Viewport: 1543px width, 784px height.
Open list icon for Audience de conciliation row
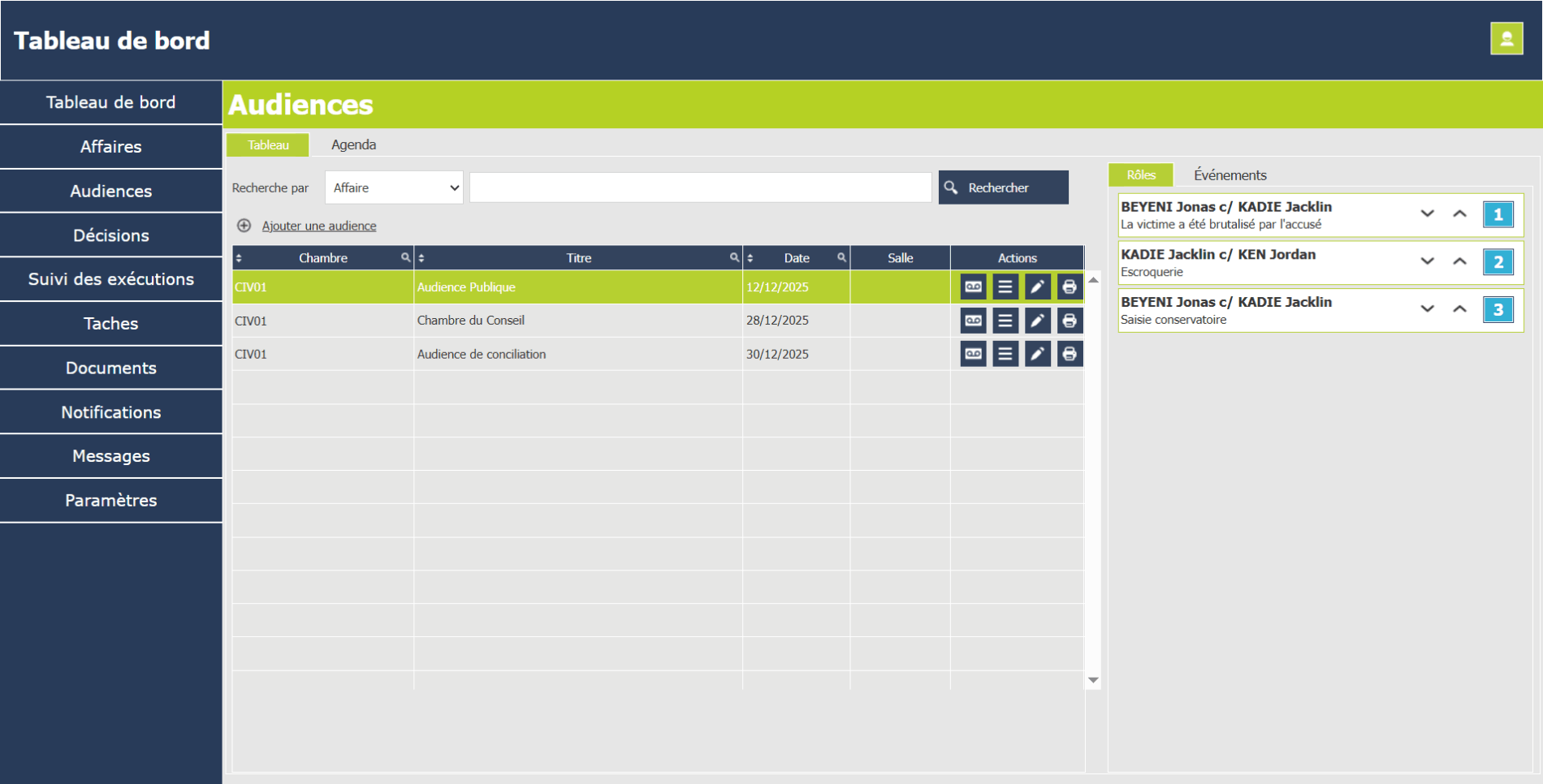coord(1005,354)
